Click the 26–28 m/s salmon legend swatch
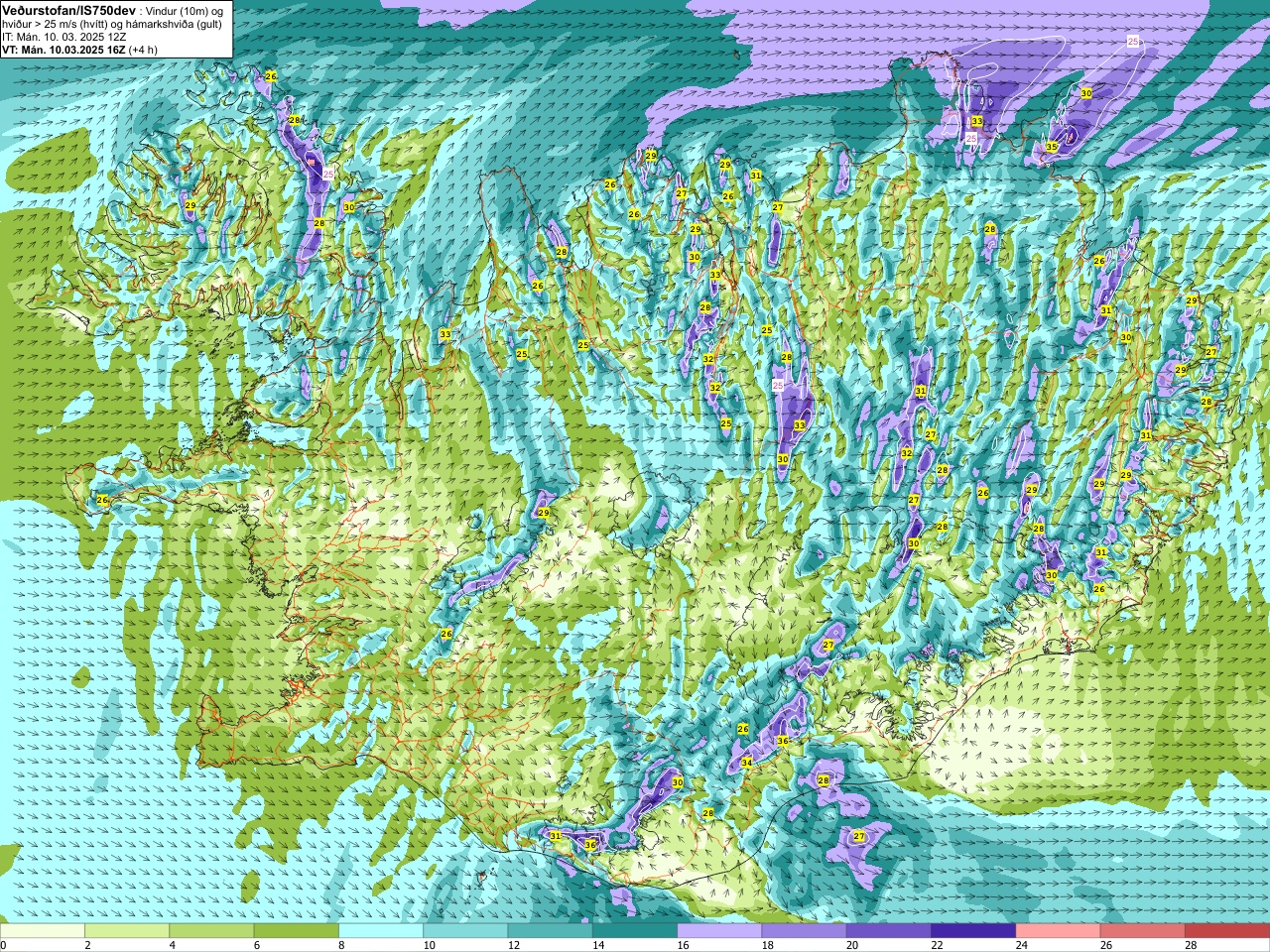Image resolution: width=1270 pixels, height=952 pixels. tap(1143, 930)
